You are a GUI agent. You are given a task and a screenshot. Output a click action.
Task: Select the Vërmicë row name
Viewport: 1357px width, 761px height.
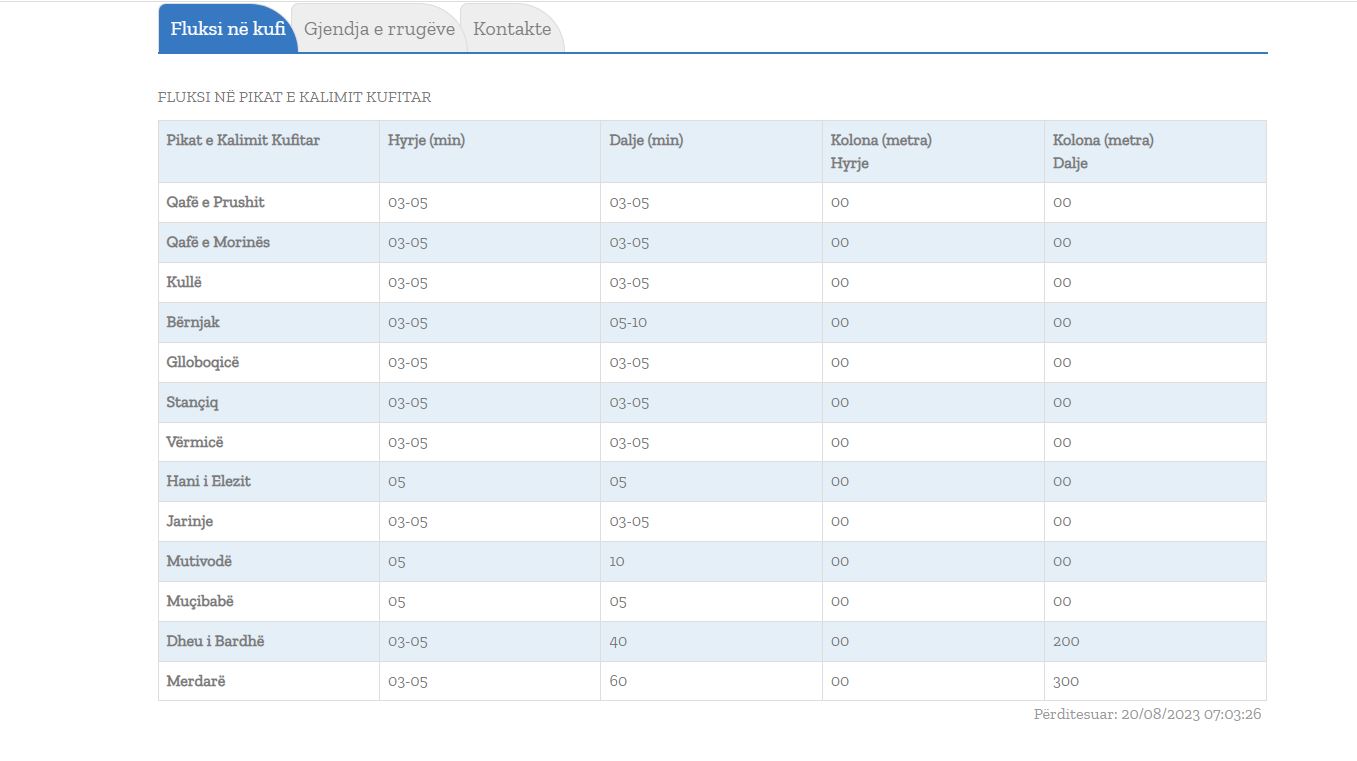pyautogui.click(x=195, y=442)
